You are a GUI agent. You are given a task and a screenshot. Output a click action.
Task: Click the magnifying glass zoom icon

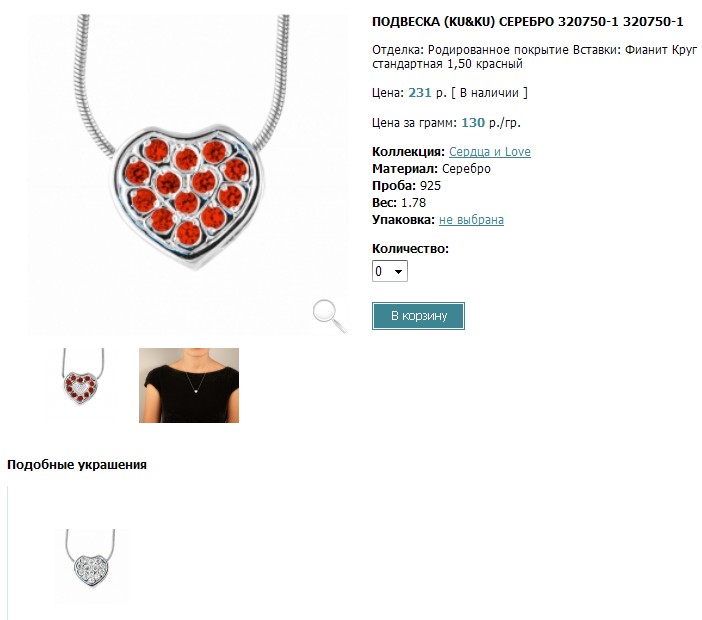tap(330, 316)
